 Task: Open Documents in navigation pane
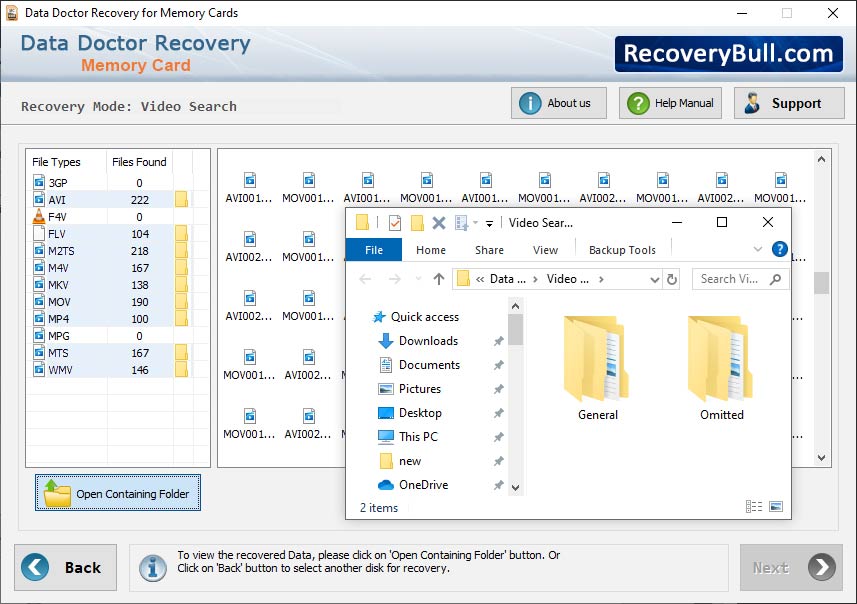point(419,365)
